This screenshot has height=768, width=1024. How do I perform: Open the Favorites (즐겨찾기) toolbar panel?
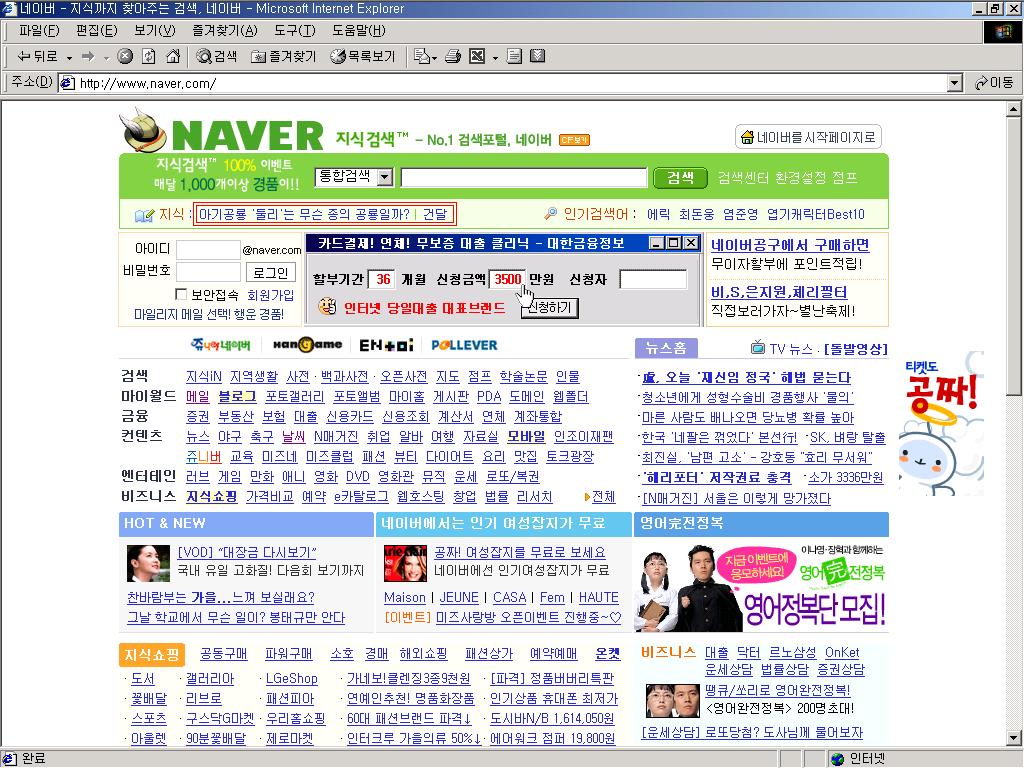click(x=284, y=57)
